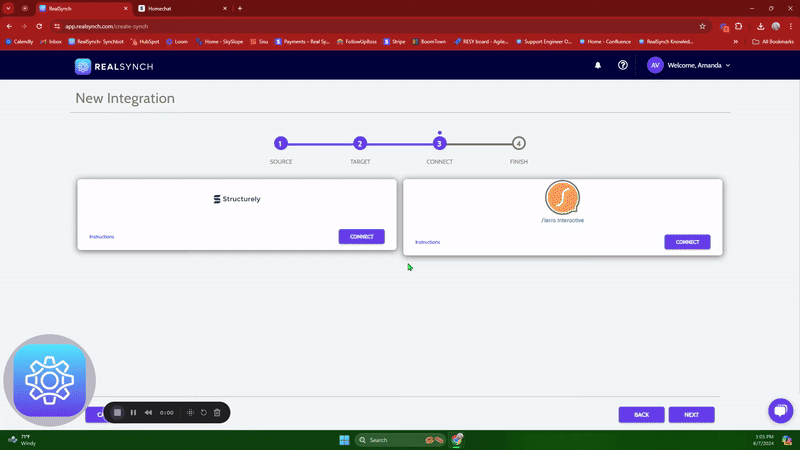Open browser downloads
This screenshot has height=450, width=800.
click(760, 26)
